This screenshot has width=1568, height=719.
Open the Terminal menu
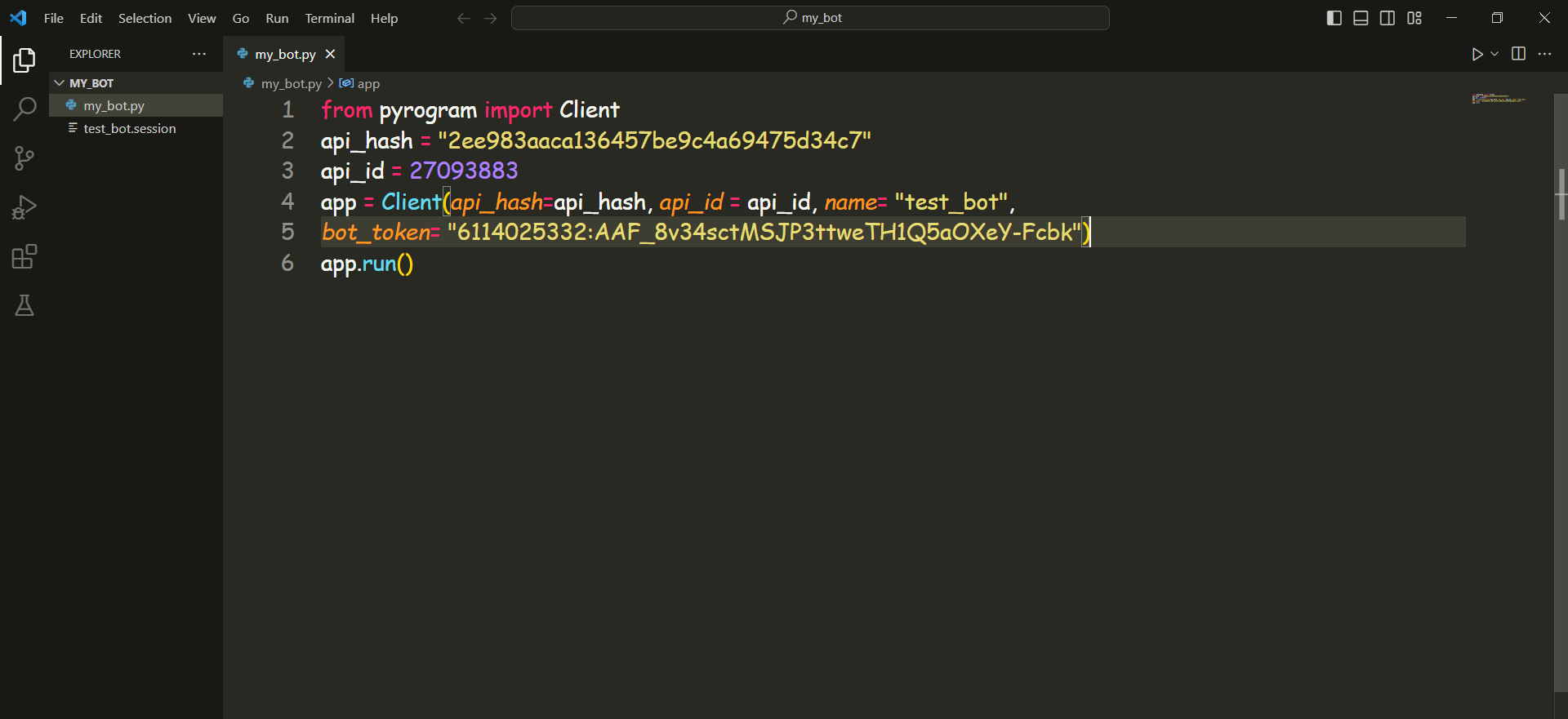point(329,18)
